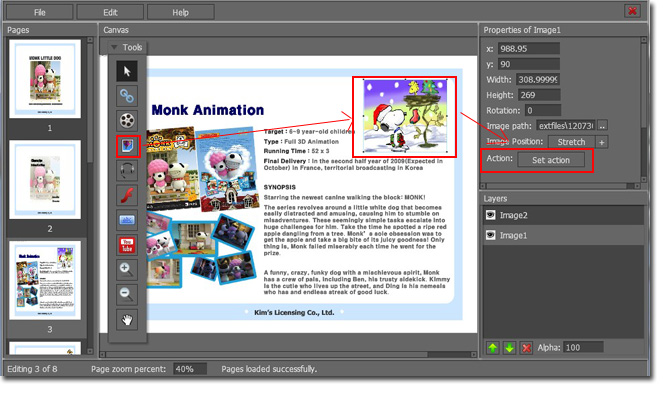
Task: Click the Monk Animation heading on canvas
Action: 208,110
